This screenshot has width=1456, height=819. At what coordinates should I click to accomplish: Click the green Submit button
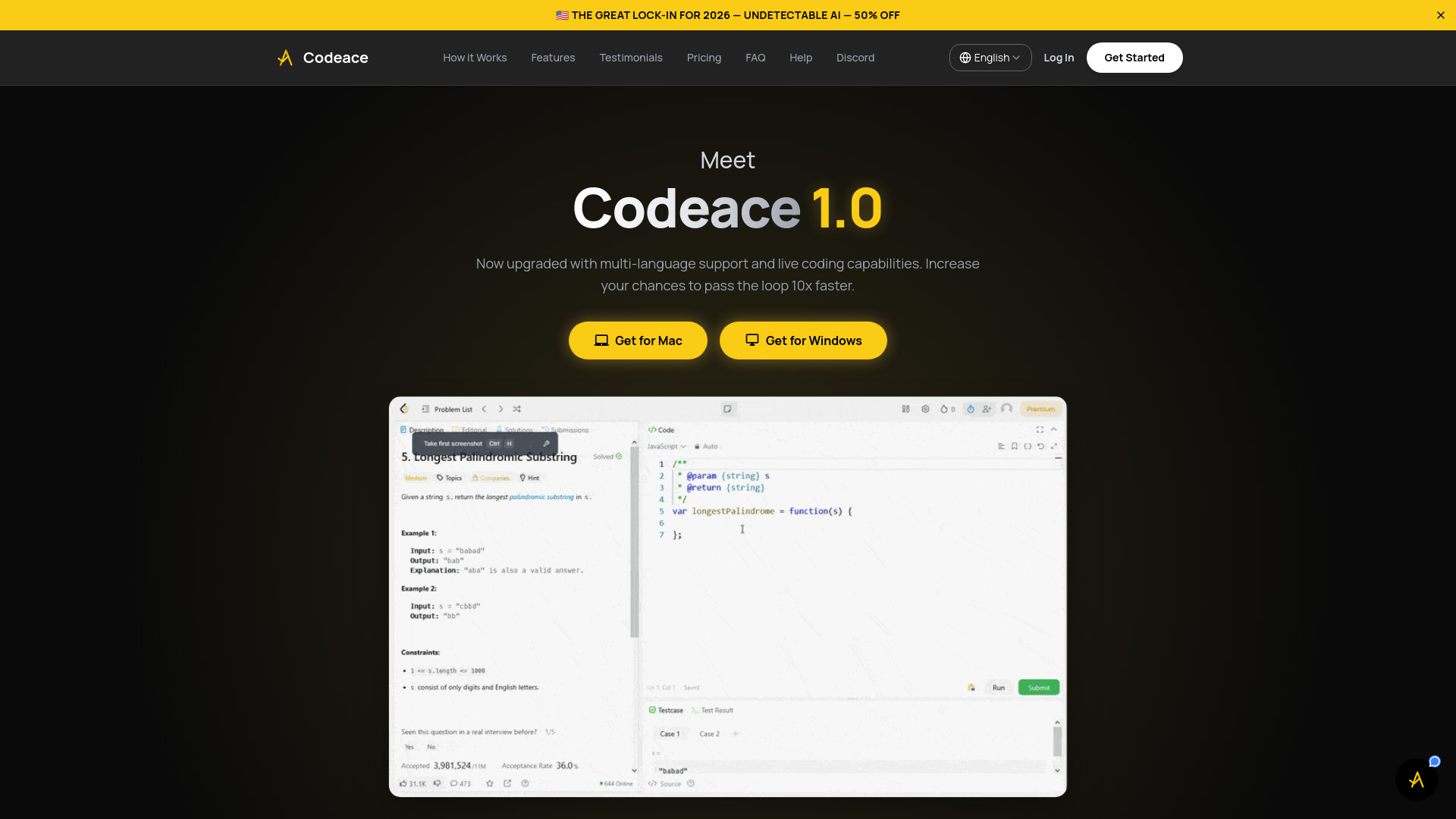pos(1038,686)
